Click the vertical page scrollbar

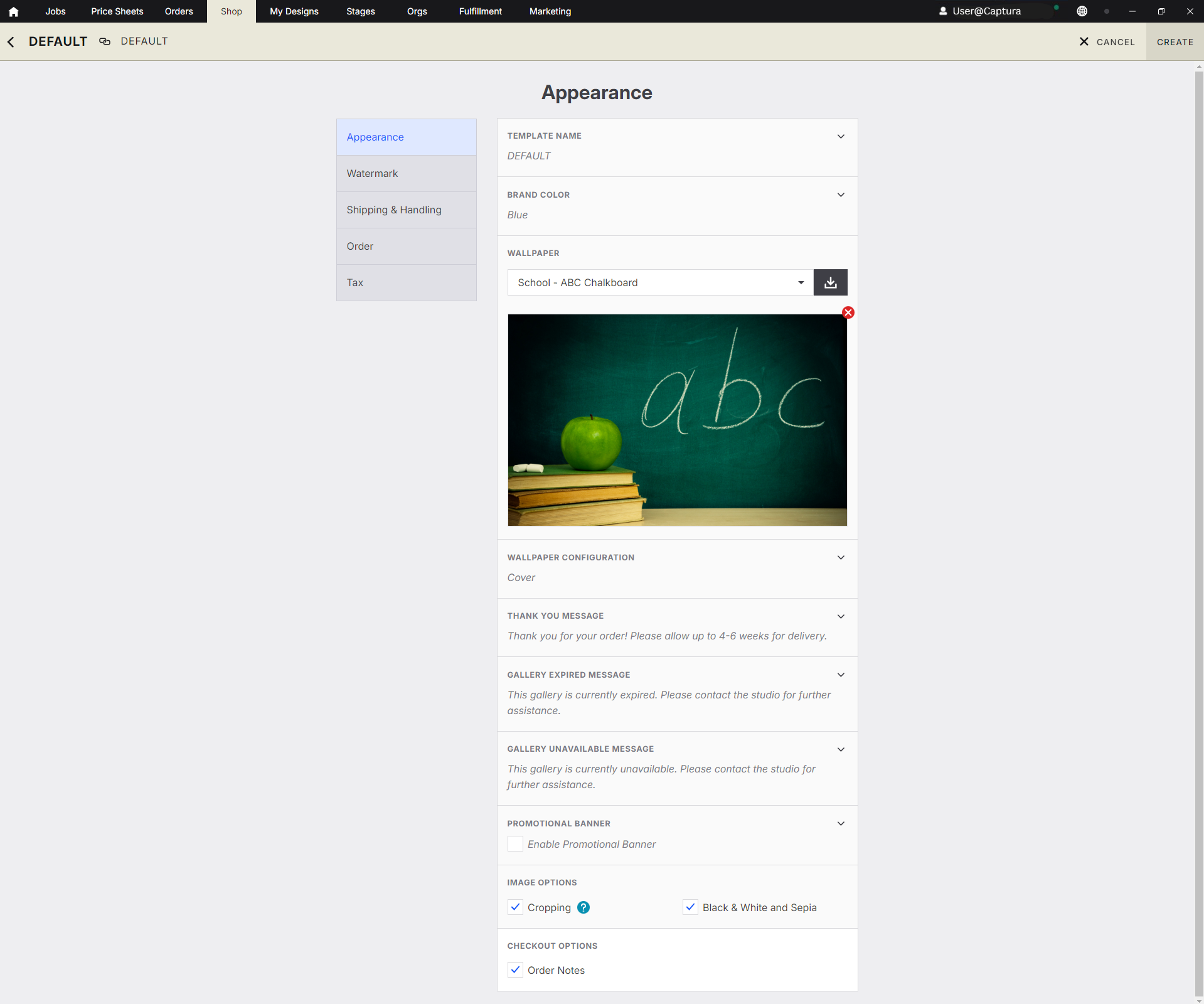coord(1199,532)
